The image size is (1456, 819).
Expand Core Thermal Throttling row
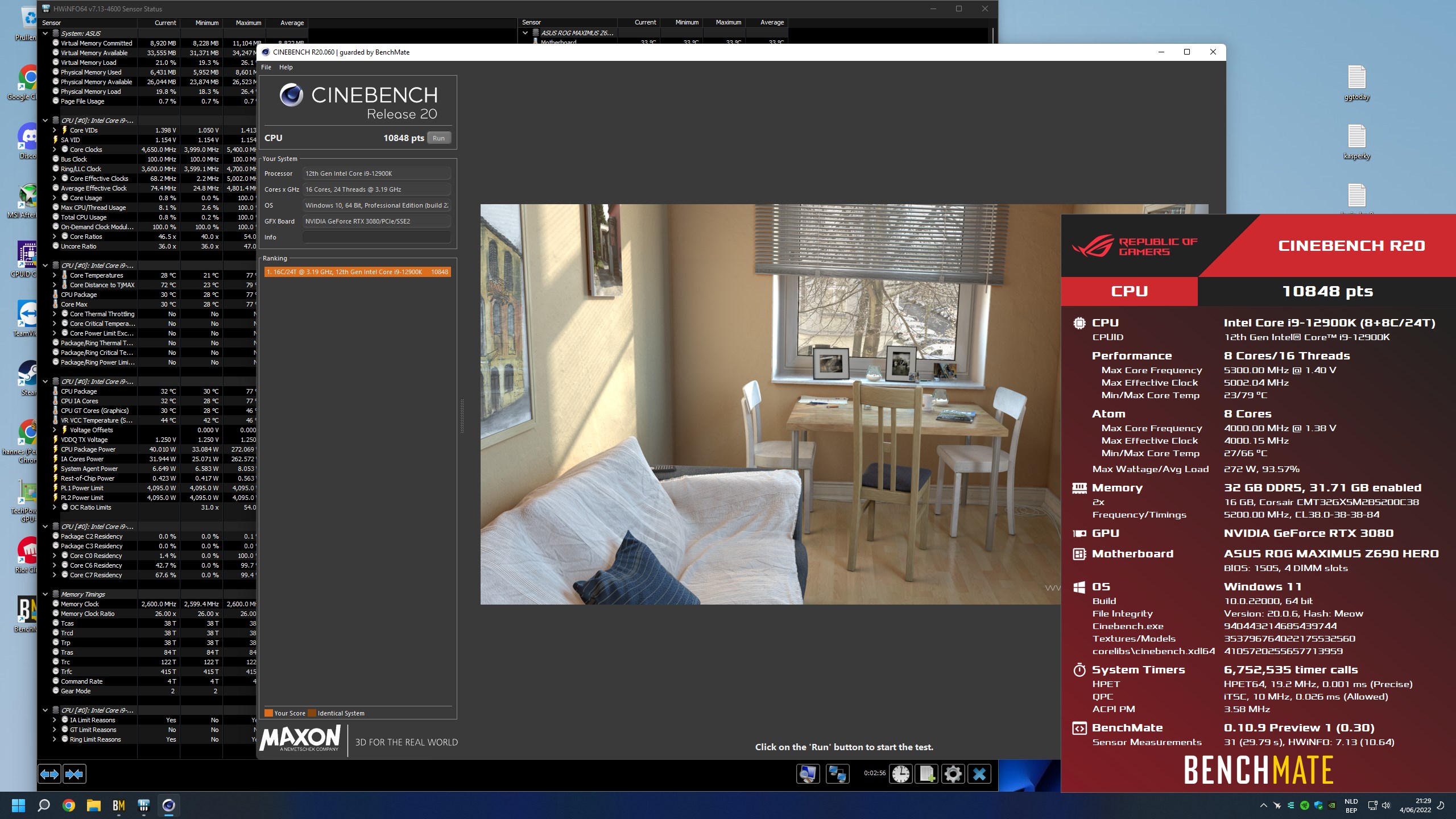coord(55,314)
